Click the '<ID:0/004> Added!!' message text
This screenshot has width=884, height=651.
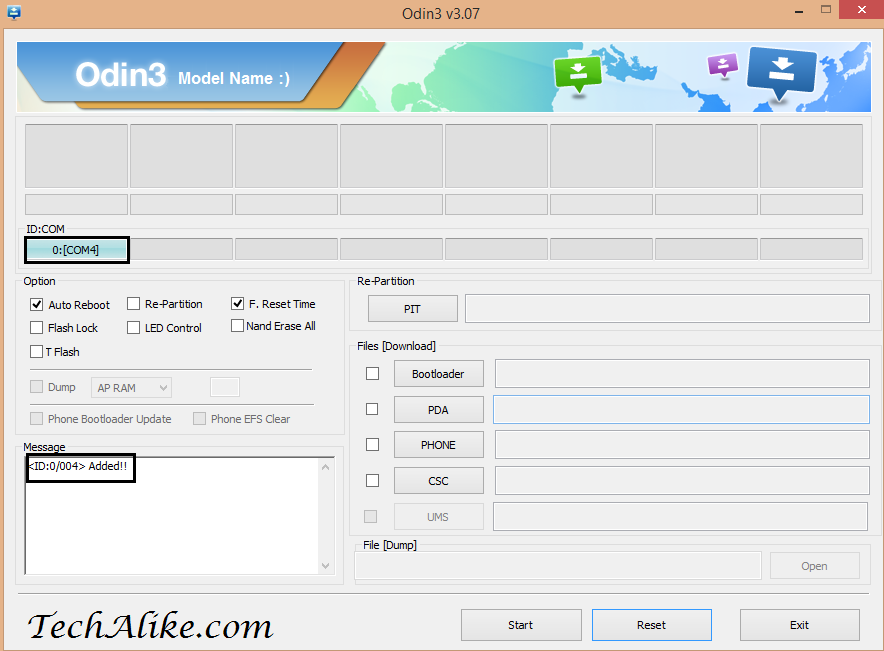click(x=78, y=466)
